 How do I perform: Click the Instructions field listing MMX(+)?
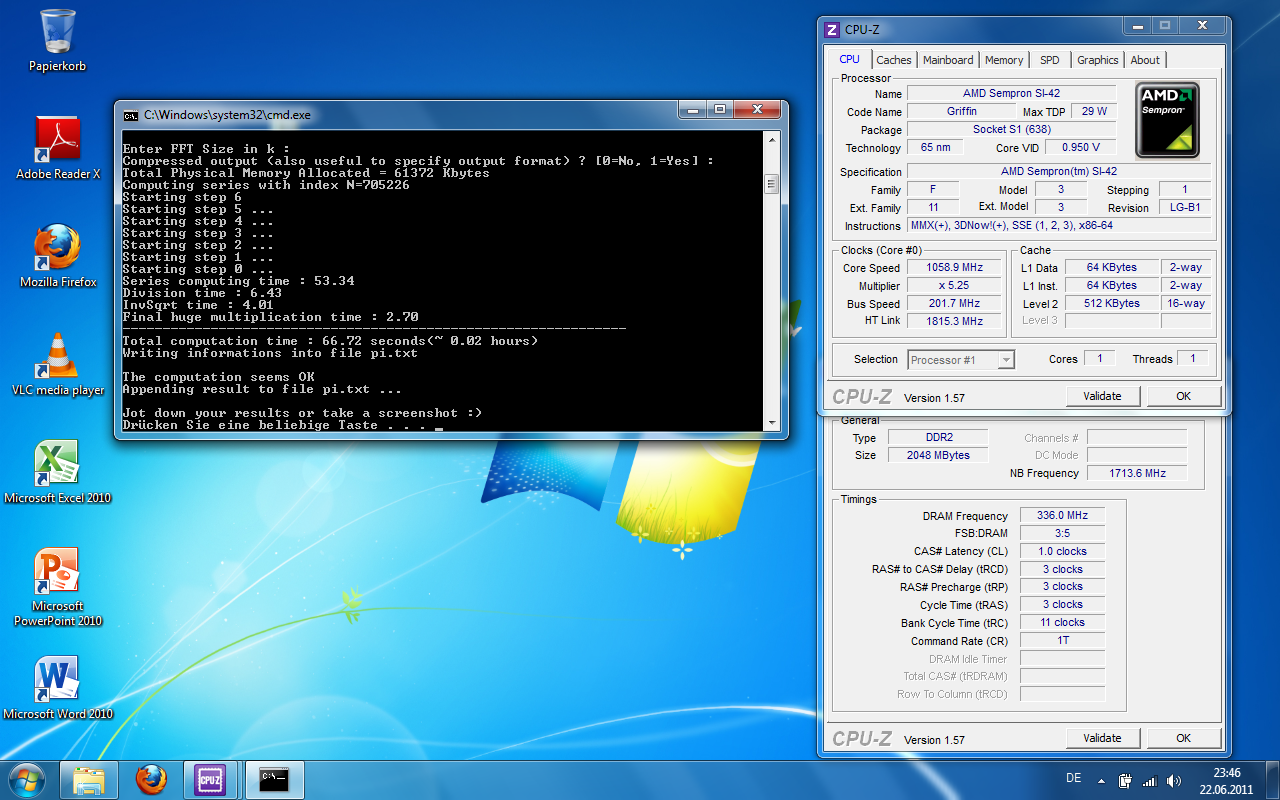pyautogui.click(x=1059, y=226)
